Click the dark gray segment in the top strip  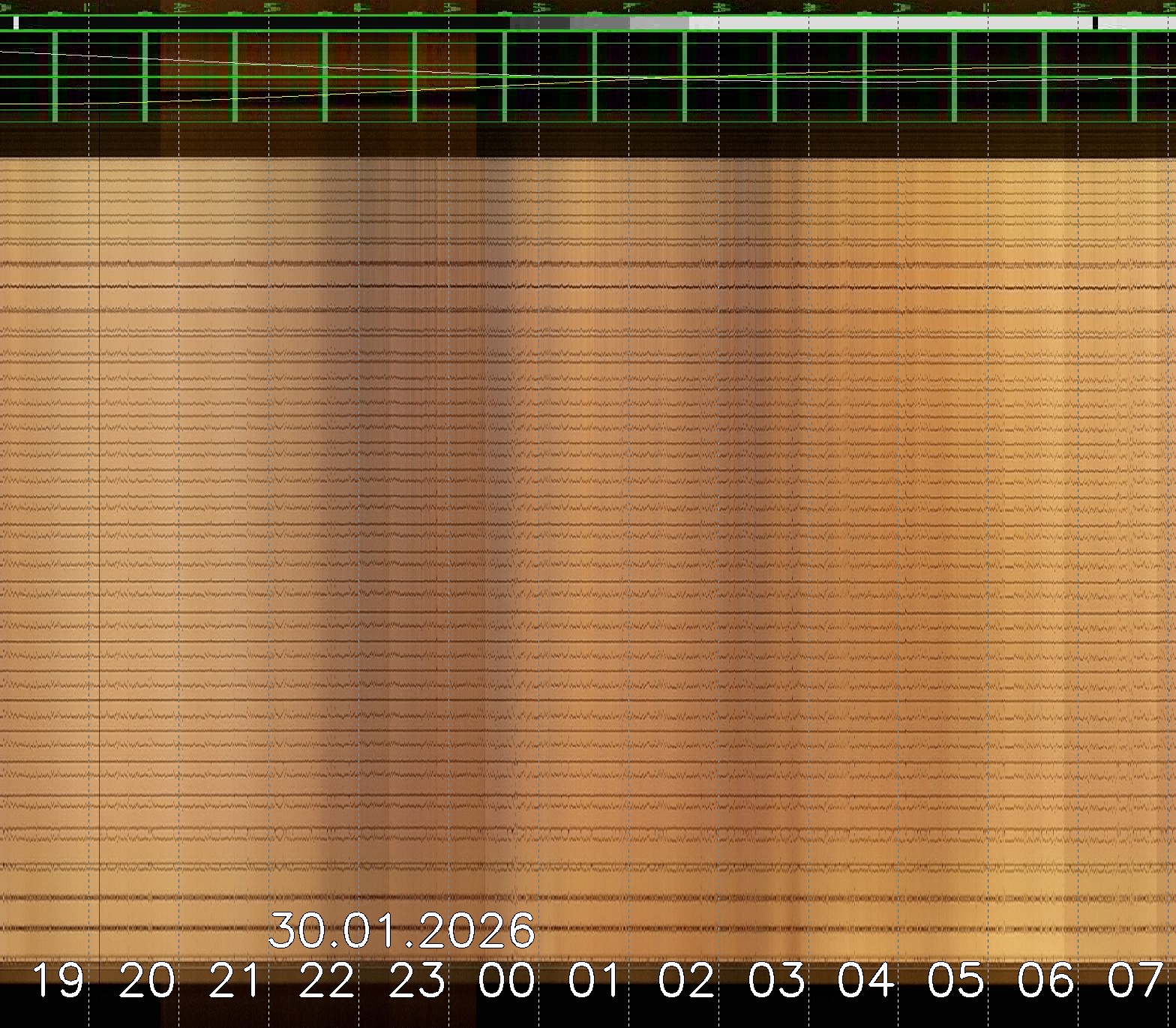pos(539,23)
